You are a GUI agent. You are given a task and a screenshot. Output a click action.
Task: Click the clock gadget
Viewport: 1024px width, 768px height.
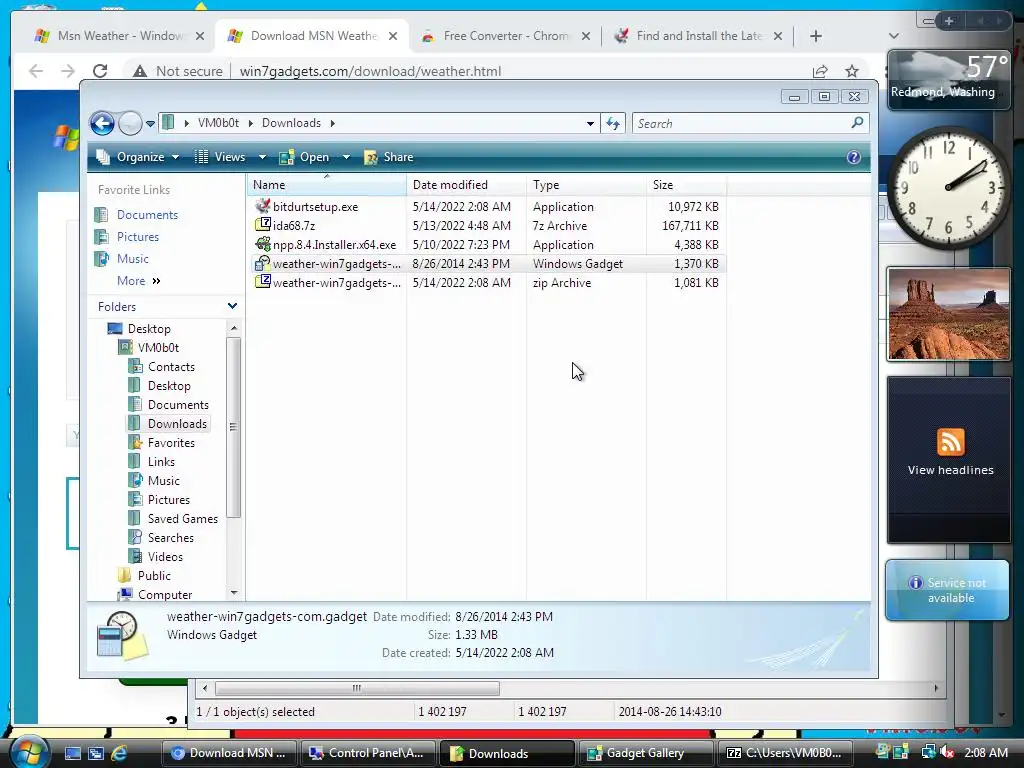[948, 187]
